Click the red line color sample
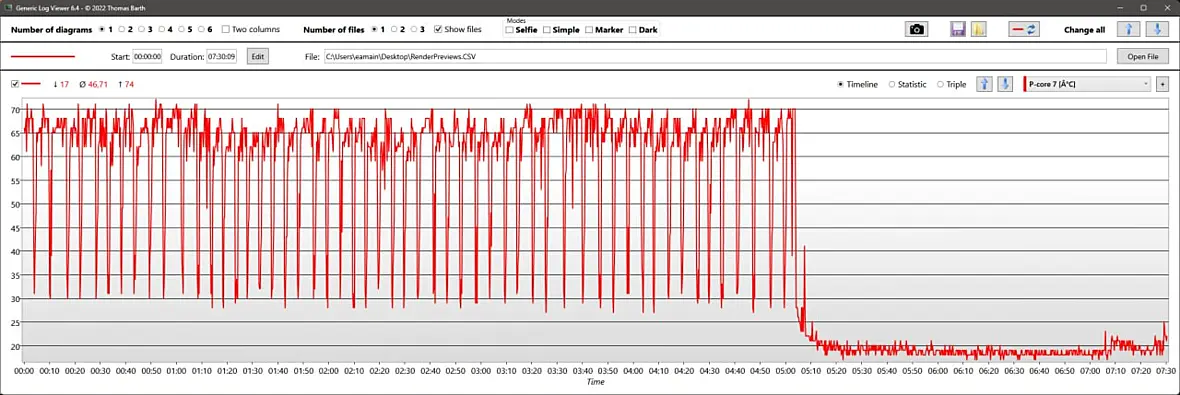 43,56
